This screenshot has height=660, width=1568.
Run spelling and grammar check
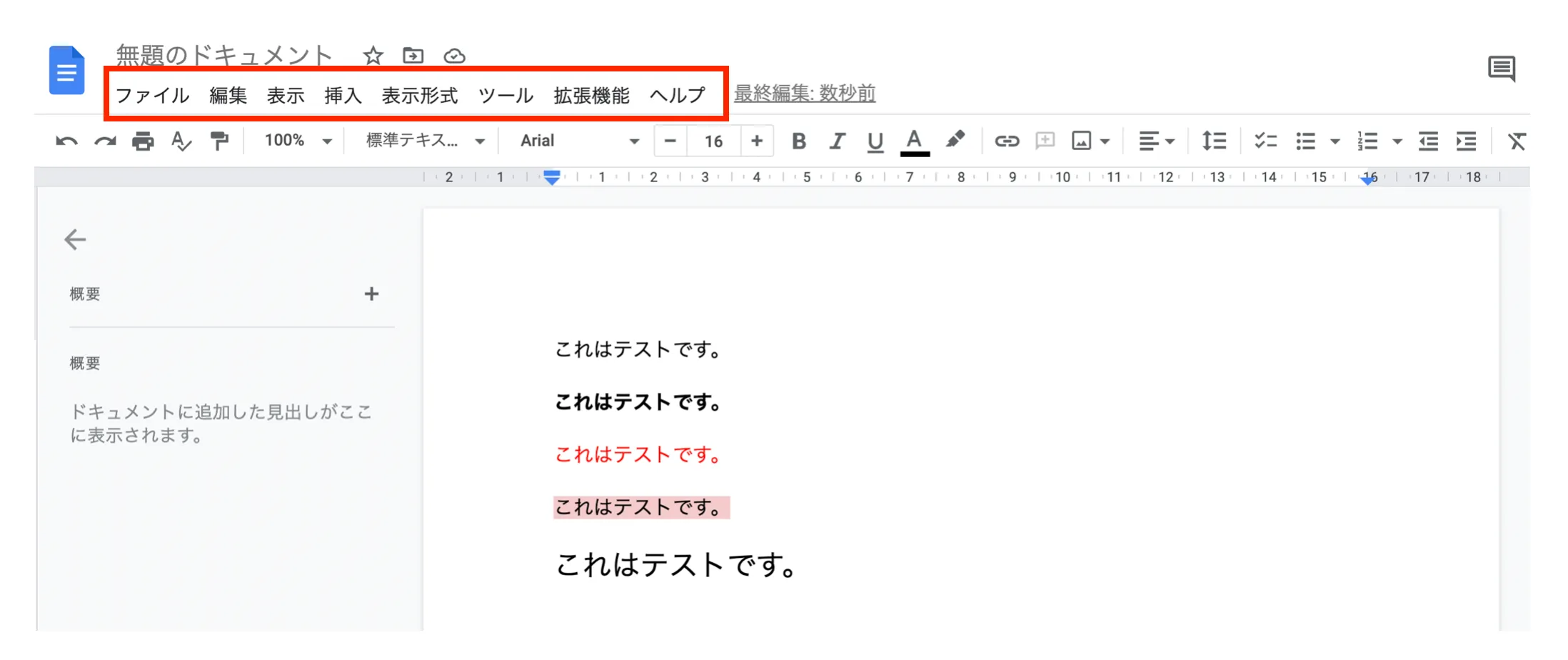181,141
